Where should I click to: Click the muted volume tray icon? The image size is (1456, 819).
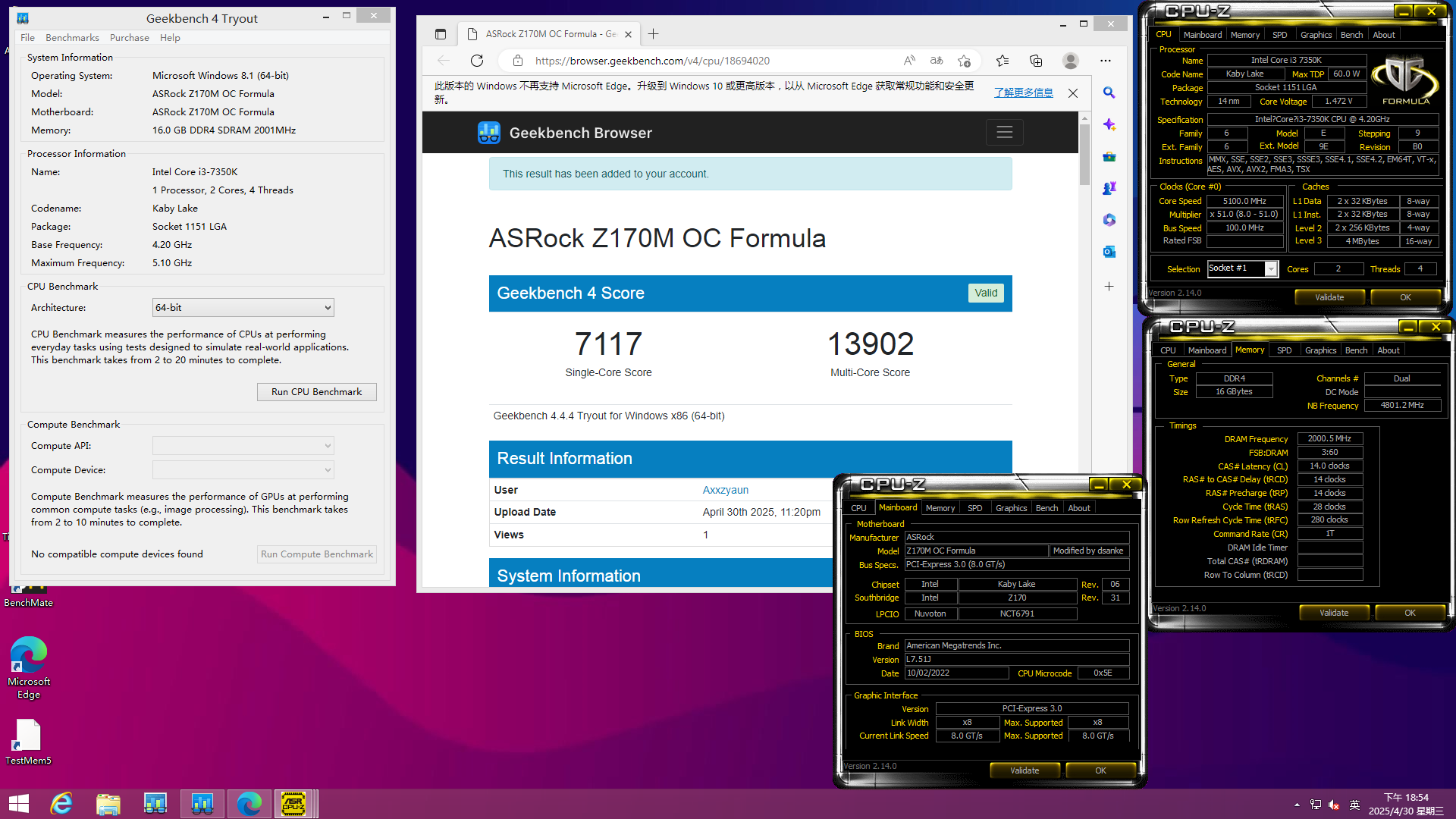click(1334, 805)
